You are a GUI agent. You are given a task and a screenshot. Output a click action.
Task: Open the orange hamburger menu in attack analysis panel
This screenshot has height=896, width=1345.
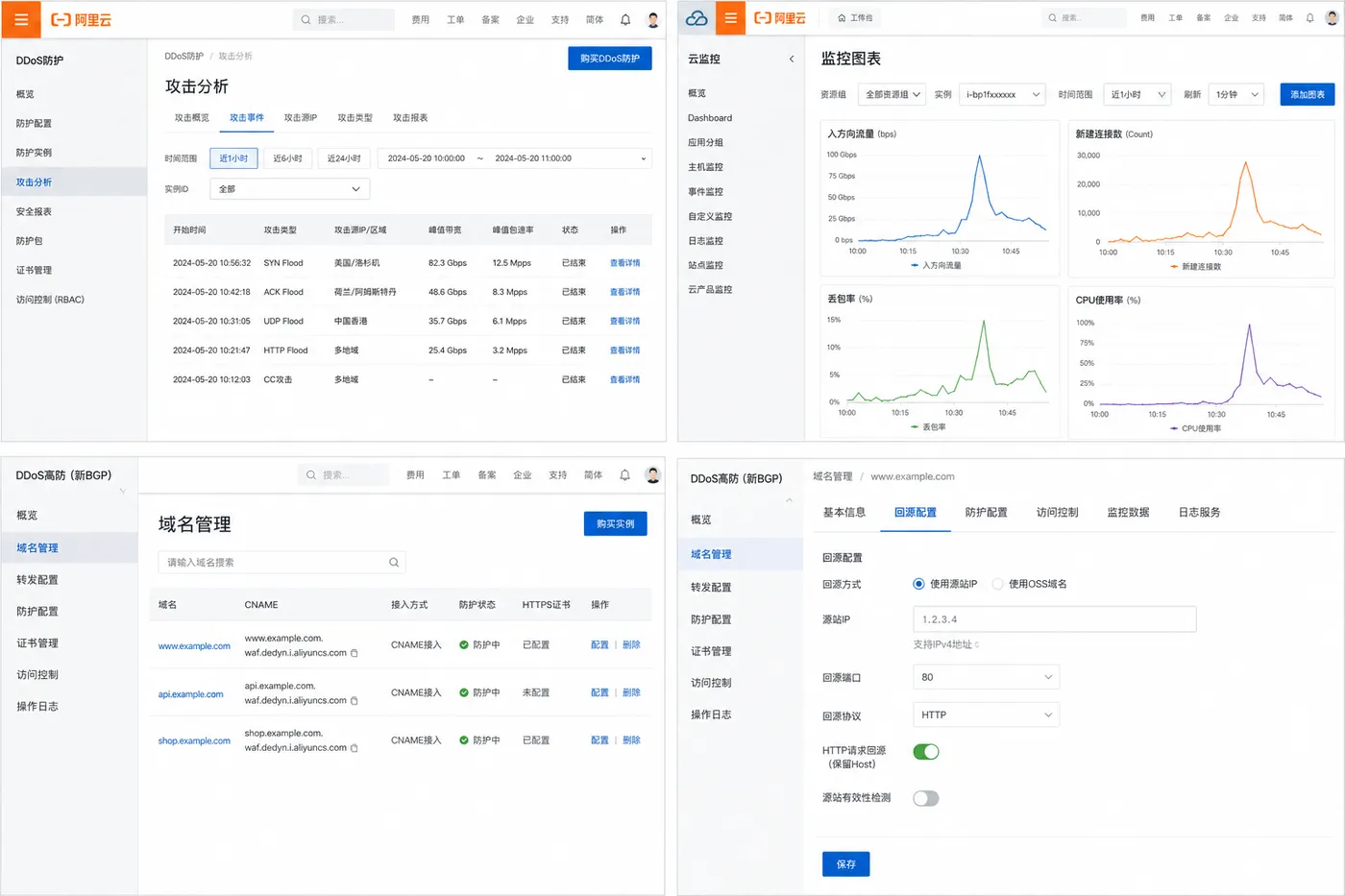point(21,19)
